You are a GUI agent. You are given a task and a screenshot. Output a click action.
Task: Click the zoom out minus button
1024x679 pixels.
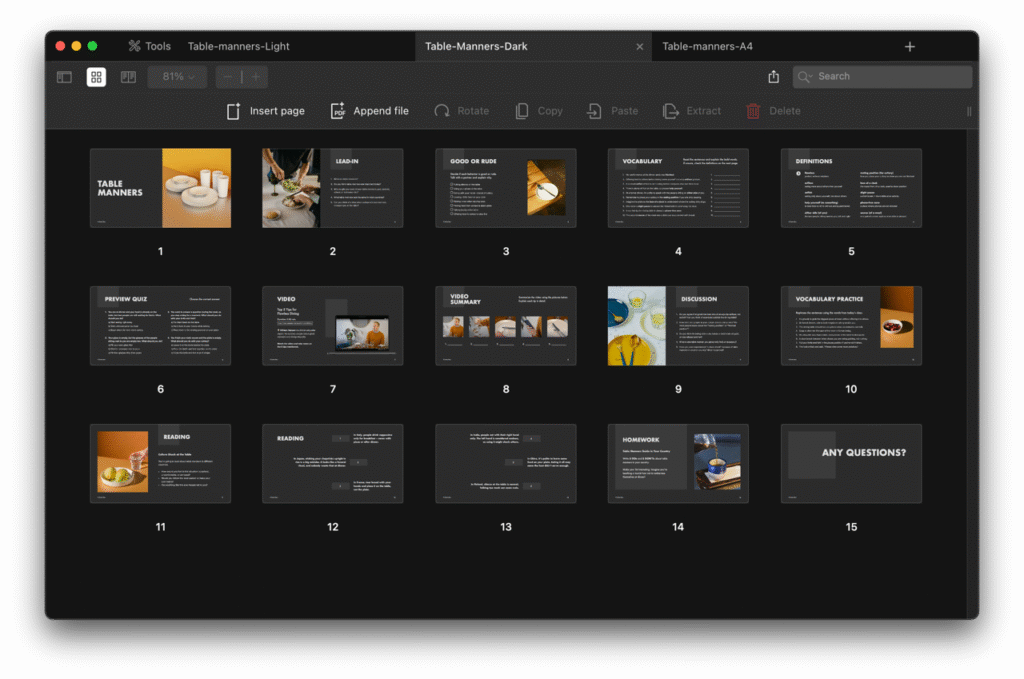click(x=228, y=77)
